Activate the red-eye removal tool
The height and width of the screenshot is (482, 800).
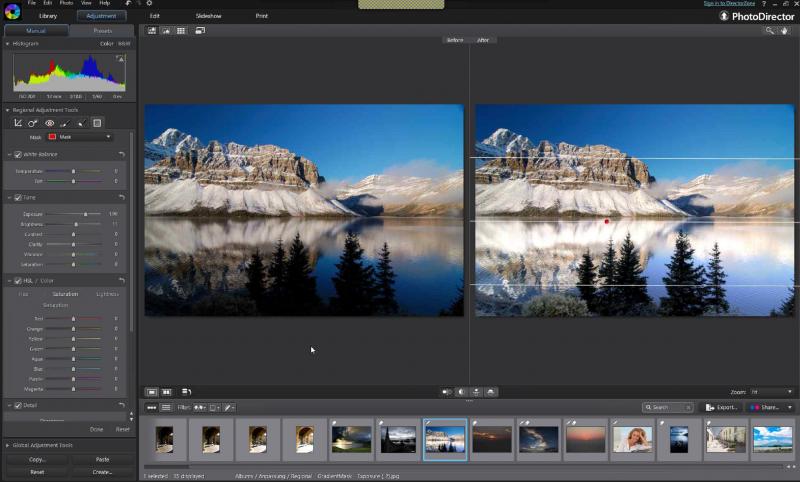pos(49,123)
